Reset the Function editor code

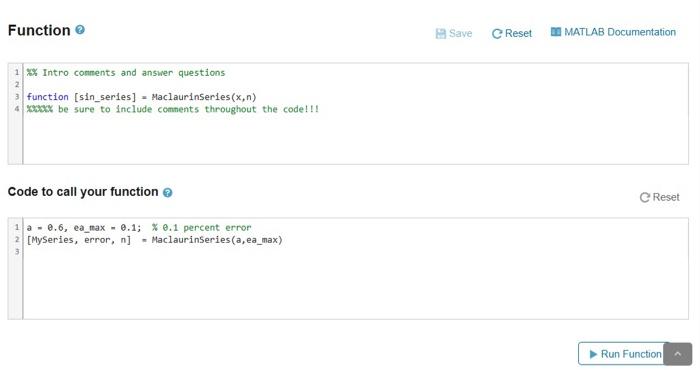tap(512, 33)
